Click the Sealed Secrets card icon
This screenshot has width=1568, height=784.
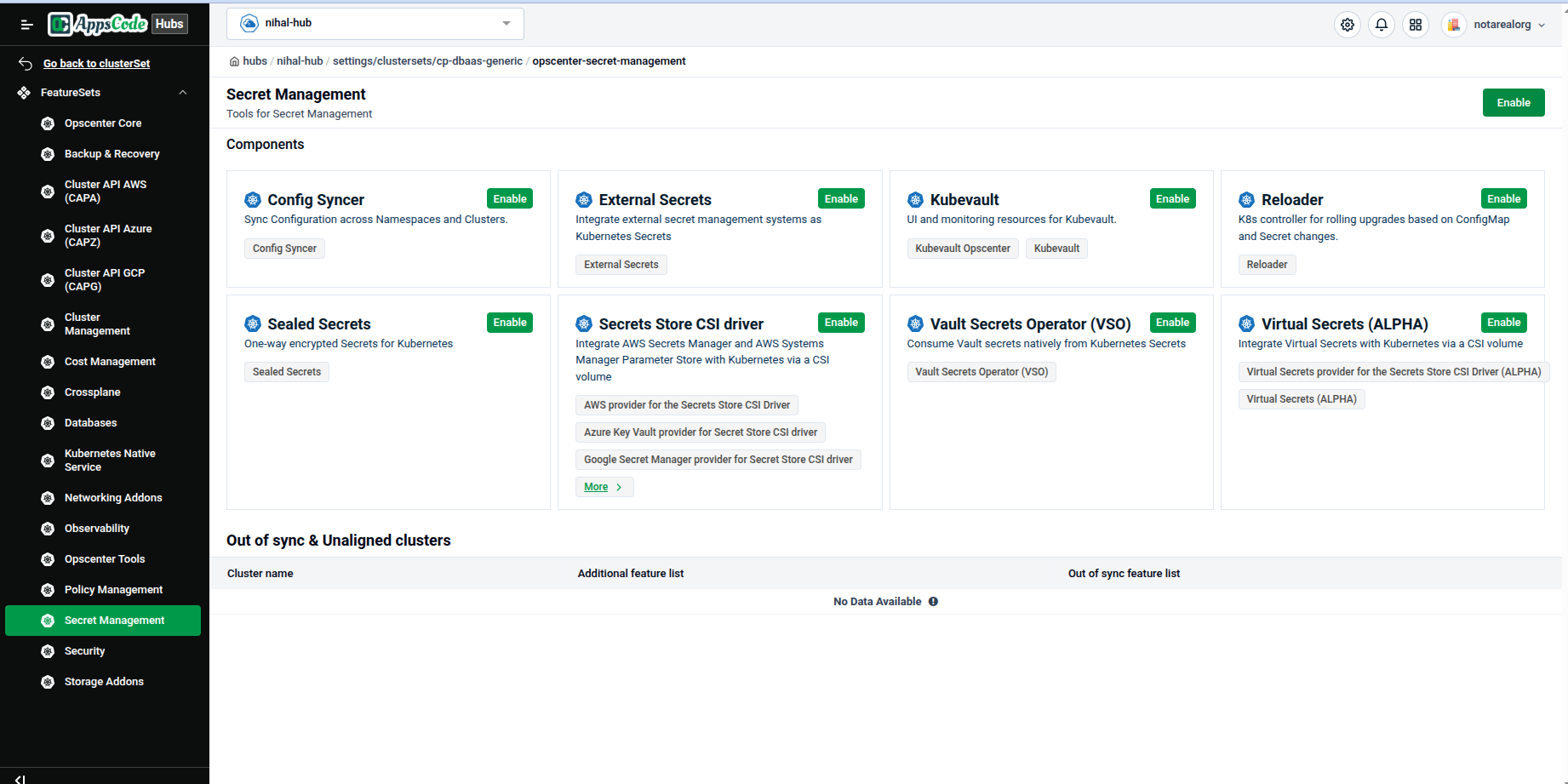[x=253, y=323]
